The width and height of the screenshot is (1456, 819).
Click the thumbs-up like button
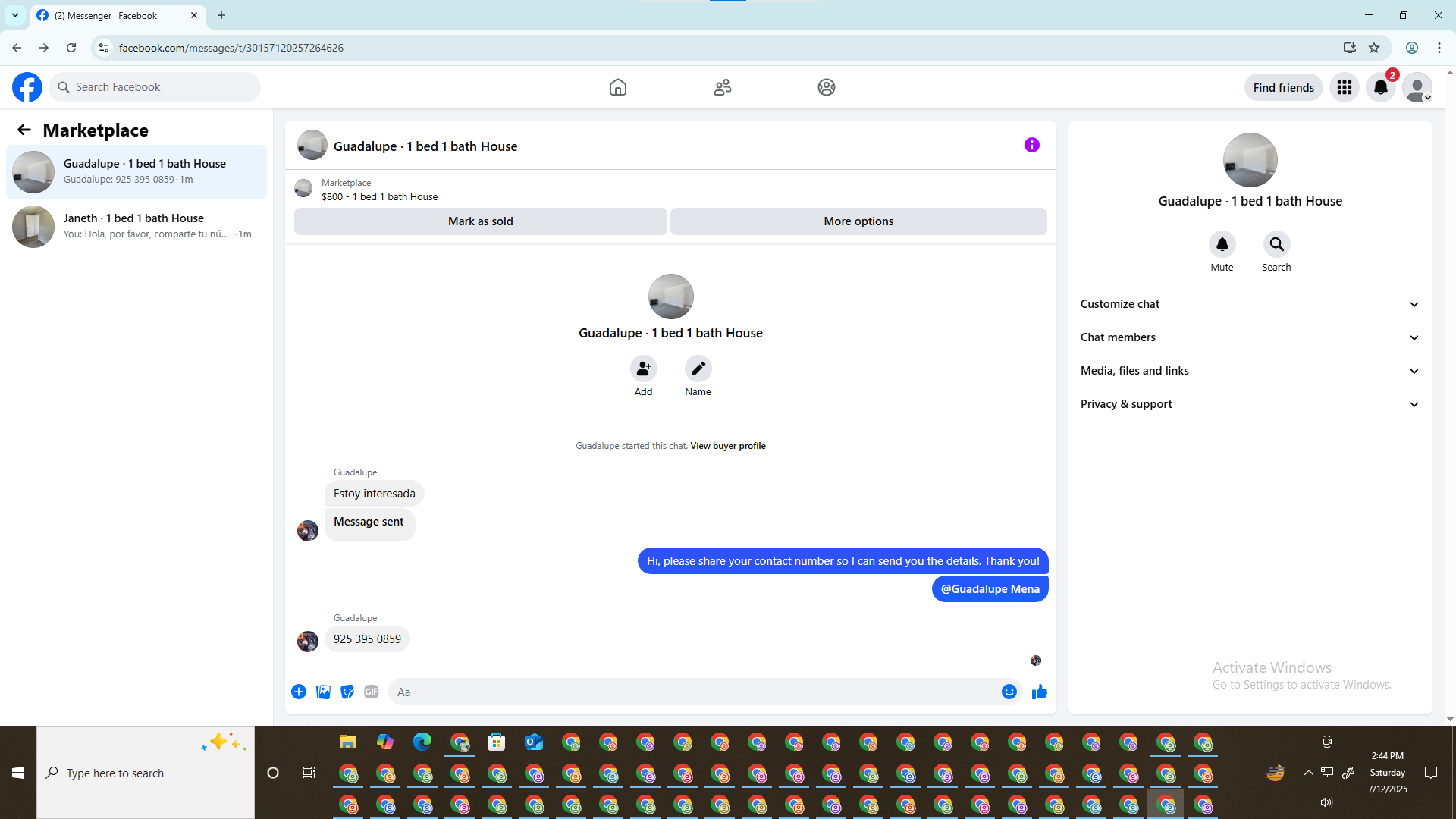[x=1039, y=692]
